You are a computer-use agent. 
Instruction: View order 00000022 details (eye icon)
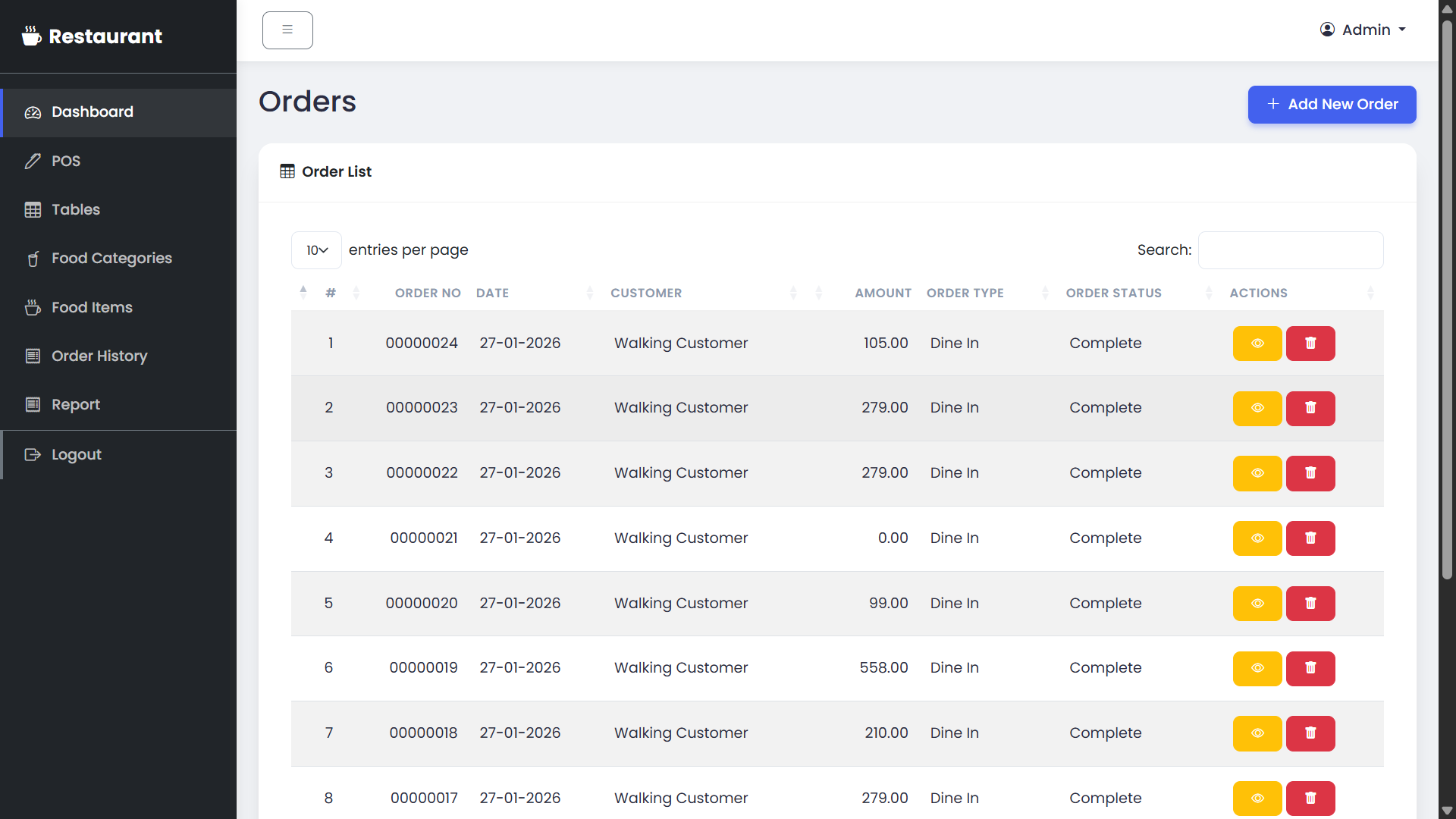point(1257,473)
